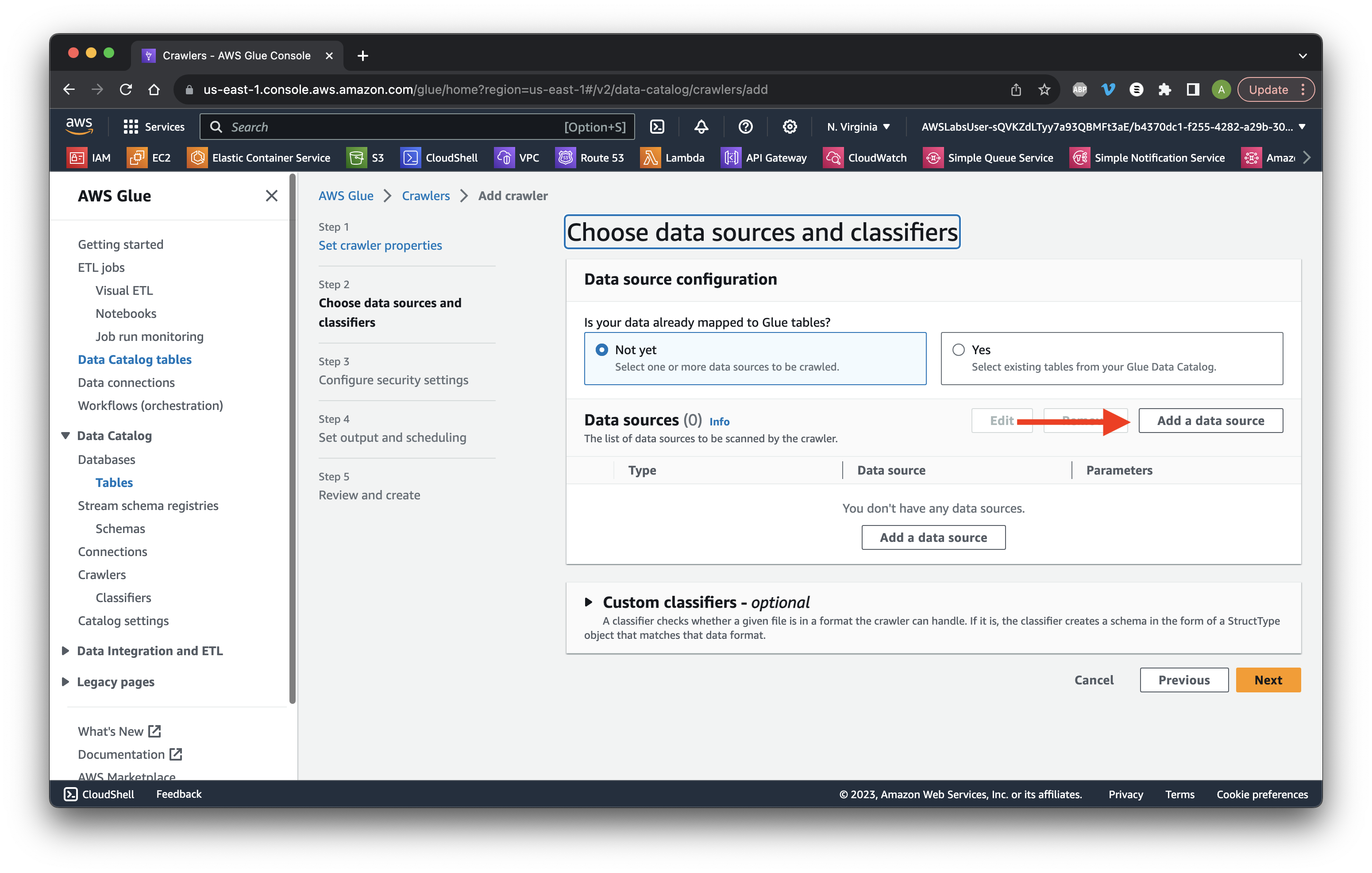1372x873 pixels.
Task: Click the AWS Glue breadcrumb link
Action: tap(346, 196)
